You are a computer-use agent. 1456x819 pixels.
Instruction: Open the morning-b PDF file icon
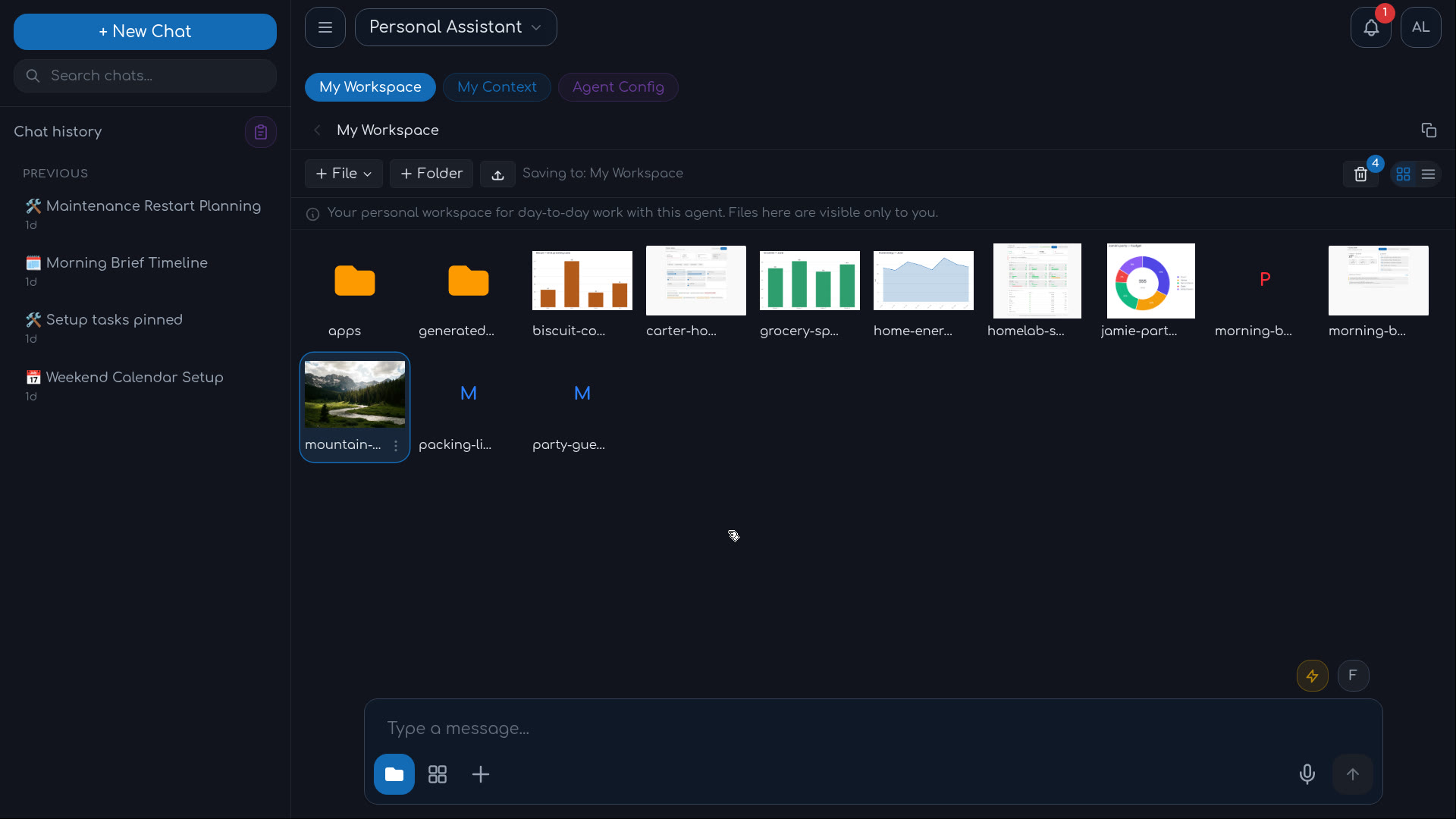tap(1265, 280)
